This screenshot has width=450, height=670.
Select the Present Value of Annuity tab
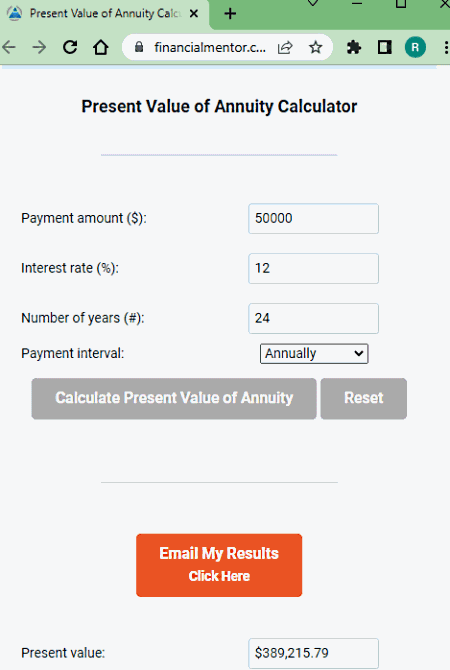coord(105,15)
